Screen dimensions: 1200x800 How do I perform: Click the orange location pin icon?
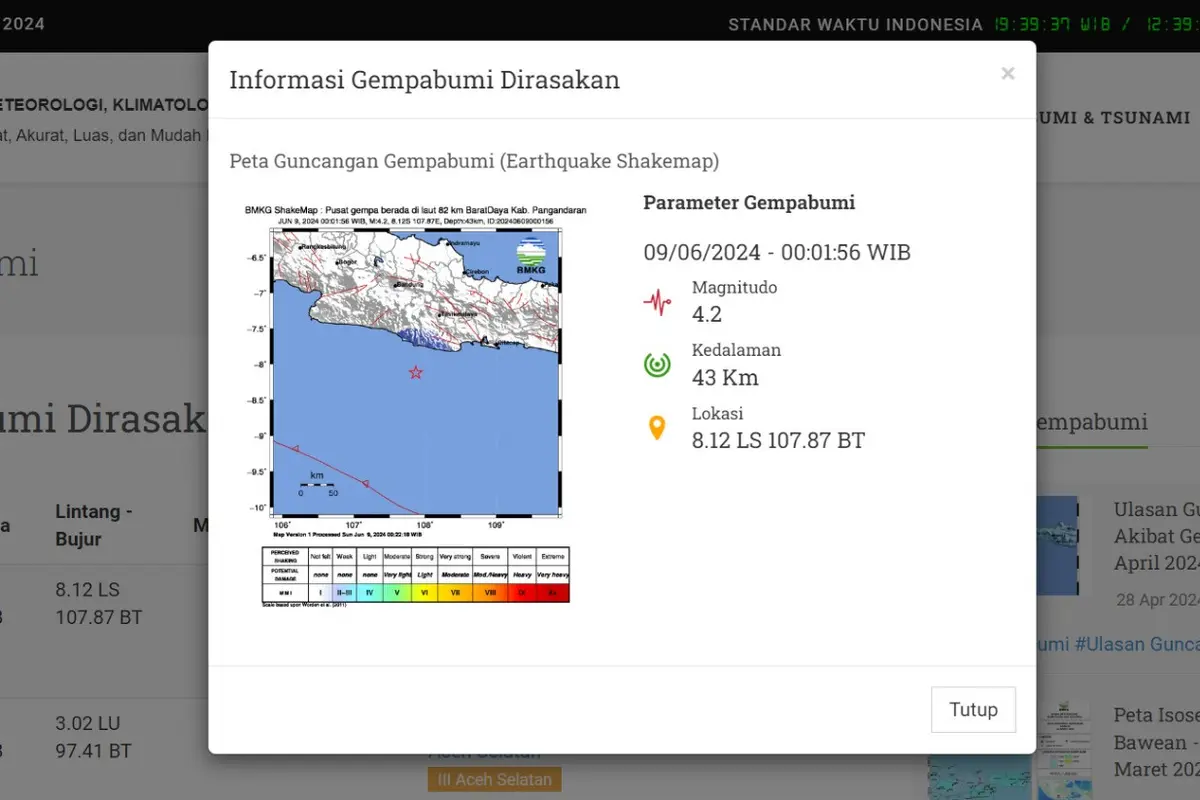pos(657,428)
